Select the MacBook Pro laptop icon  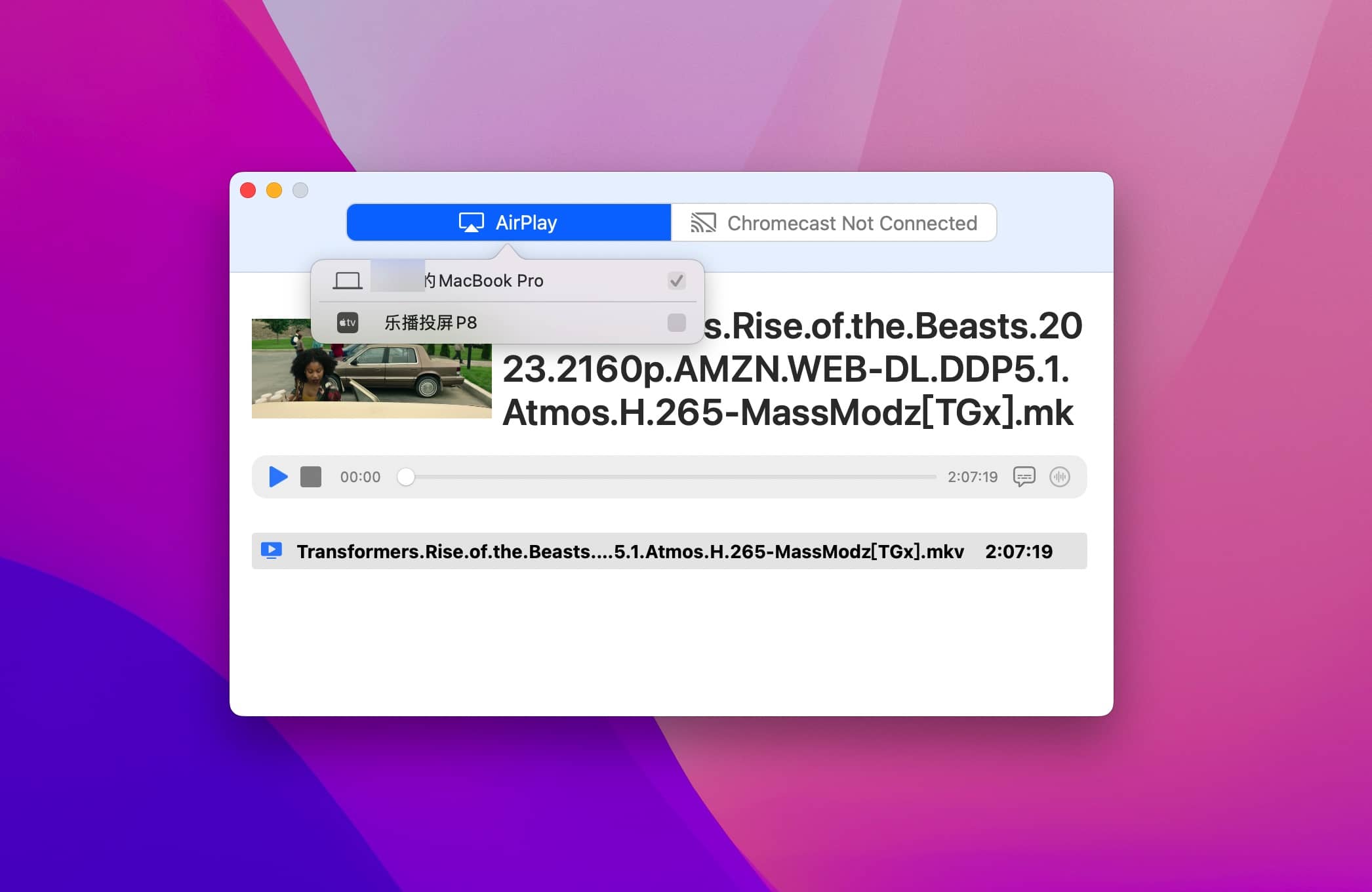point(348,281)
